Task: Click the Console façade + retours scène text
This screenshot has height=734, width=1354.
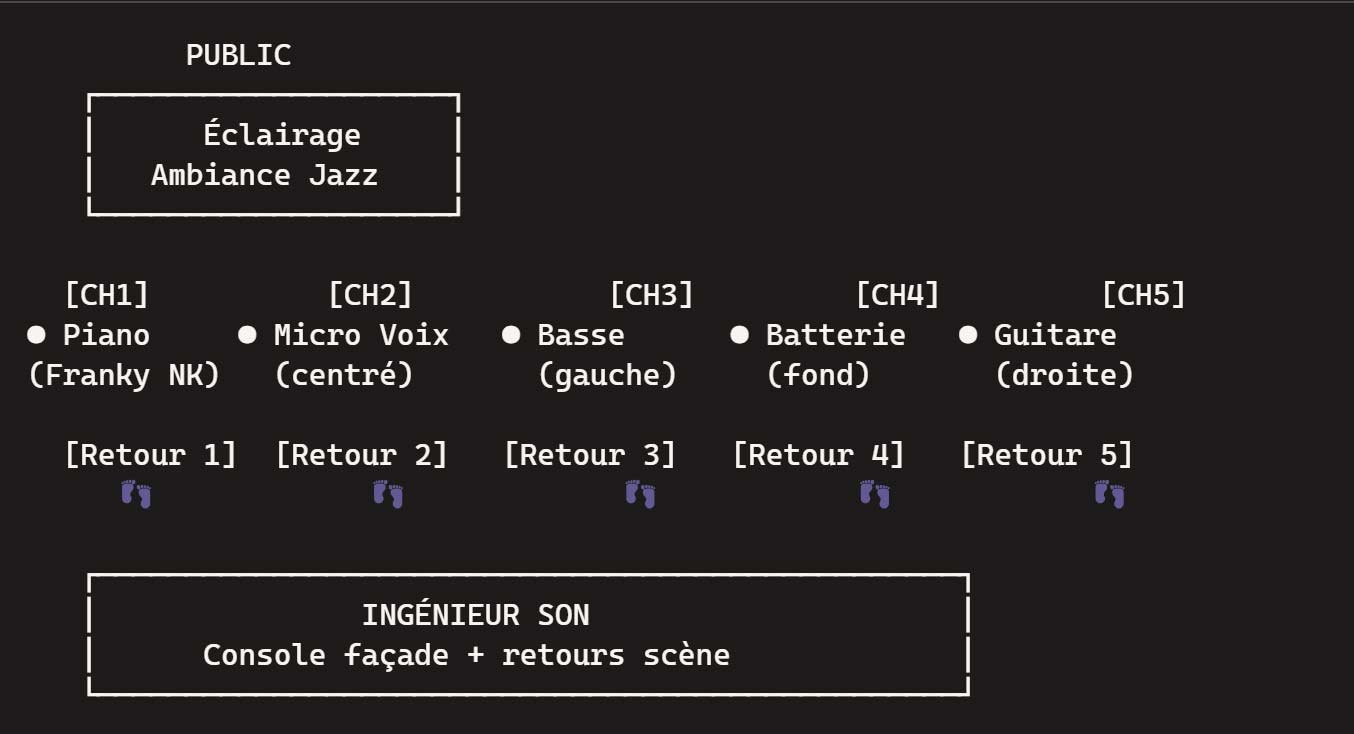Action: pos(467,655)
